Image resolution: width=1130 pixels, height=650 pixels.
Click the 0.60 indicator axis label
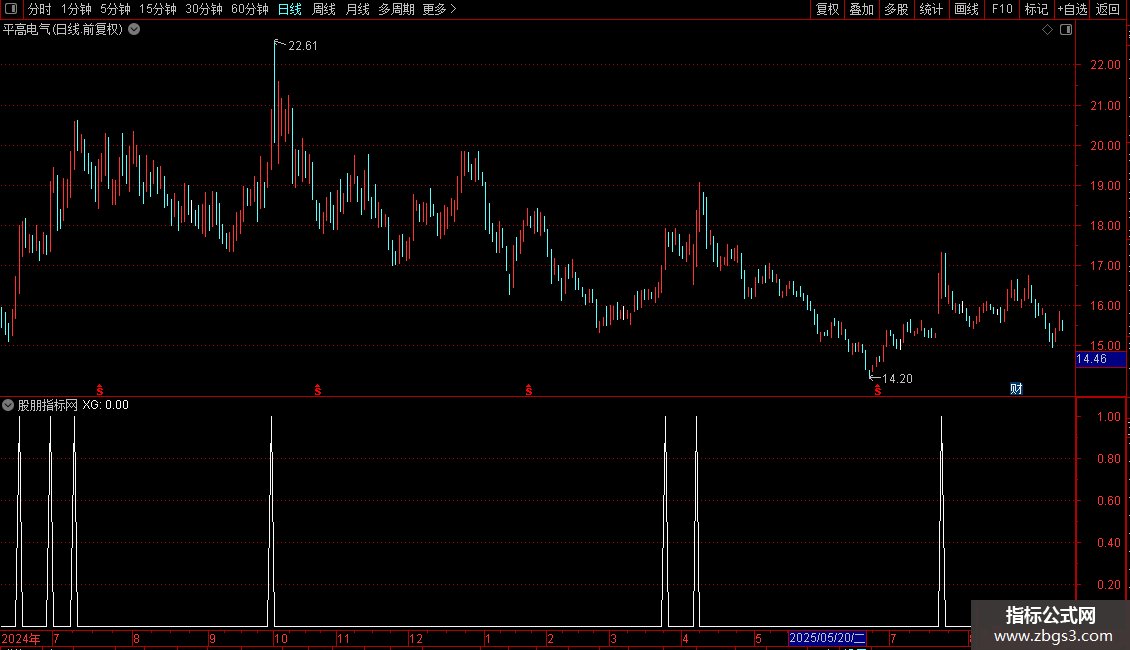pyautogui.click(x=1108, y=501)
